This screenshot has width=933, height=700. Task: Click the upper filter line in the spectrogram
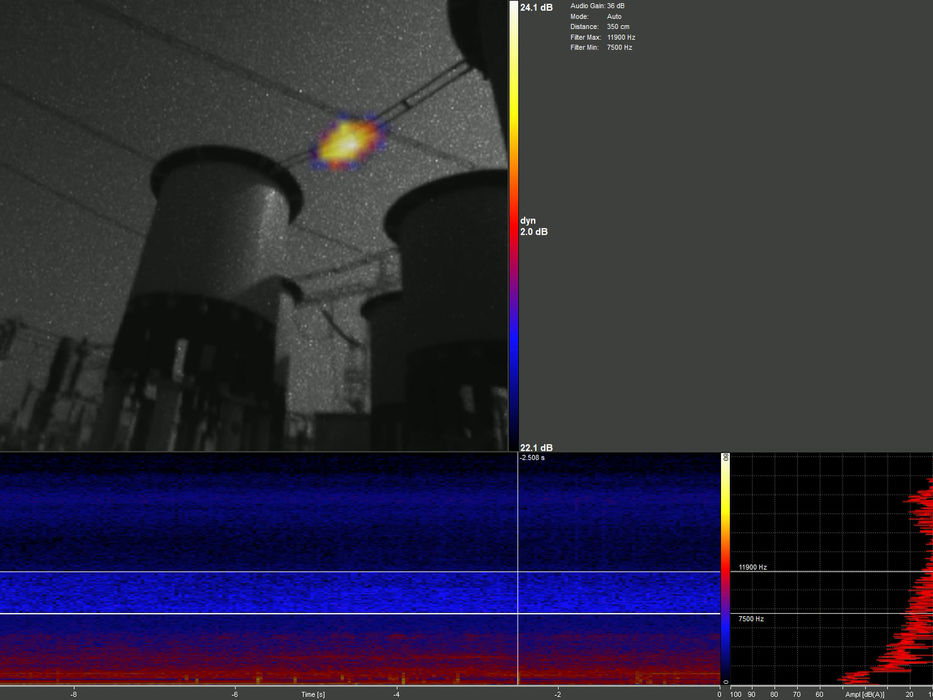360,572
